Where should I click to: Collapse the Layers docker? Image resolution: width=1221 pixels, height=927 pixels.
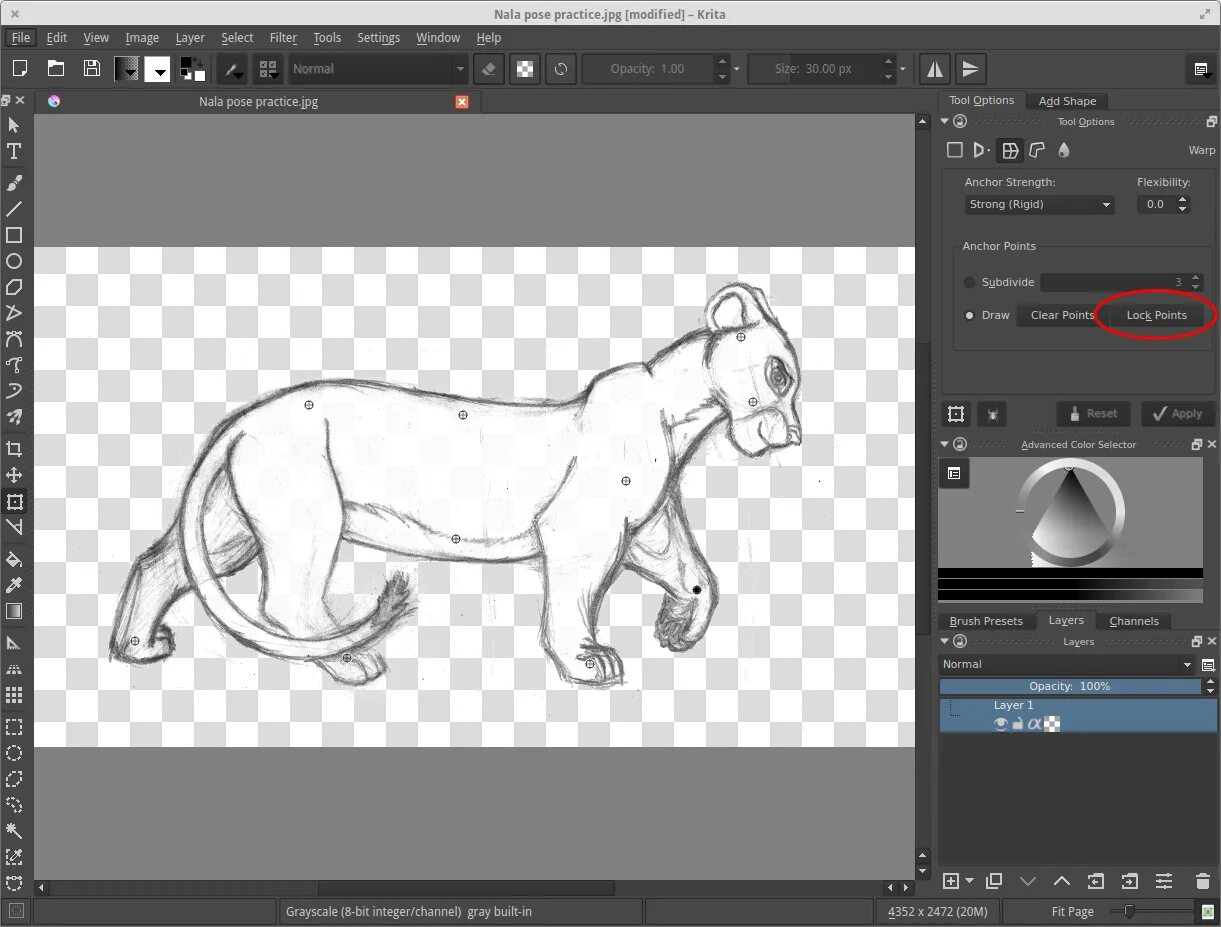945,641
